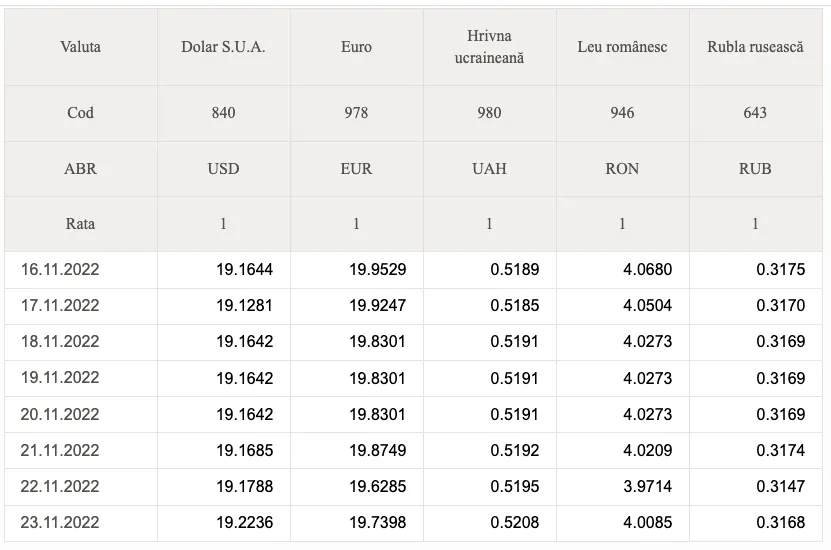
Task: Click the Leu românesc column header
Action: [623, 47]
